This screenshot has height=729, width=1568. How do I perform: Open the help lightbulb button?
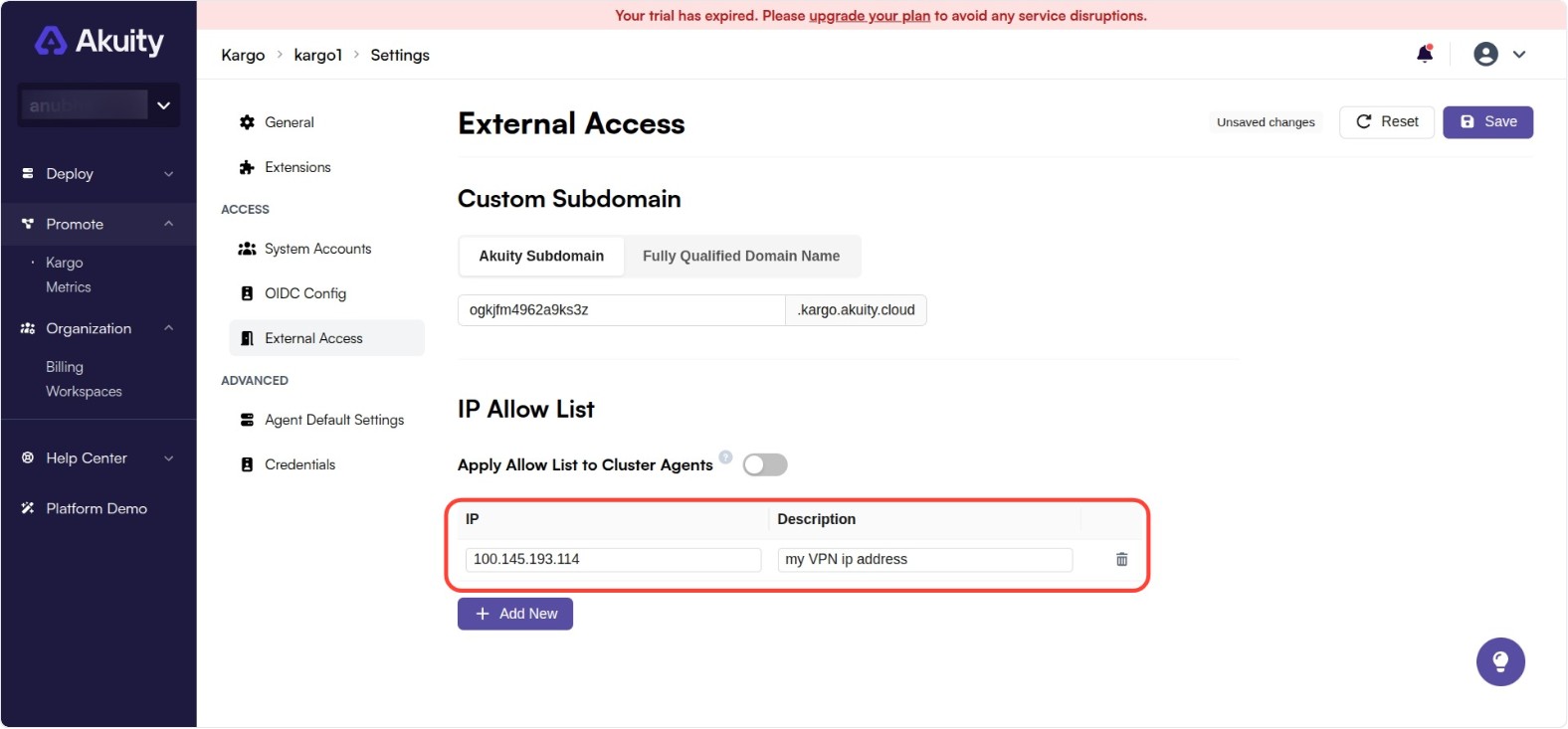click(1500, 661)
